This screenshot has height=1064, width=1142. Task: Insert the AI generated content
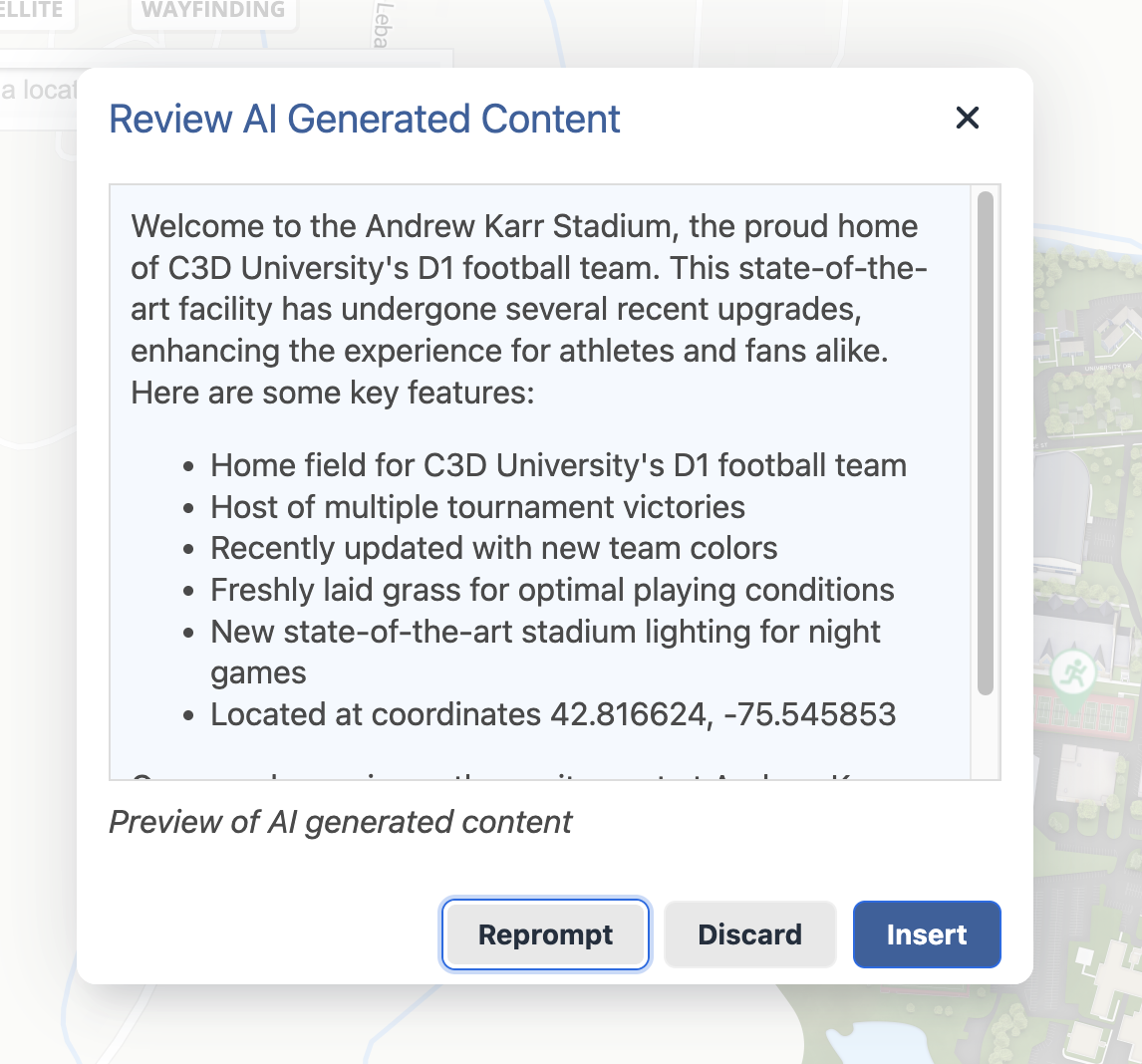coord(926,934)
